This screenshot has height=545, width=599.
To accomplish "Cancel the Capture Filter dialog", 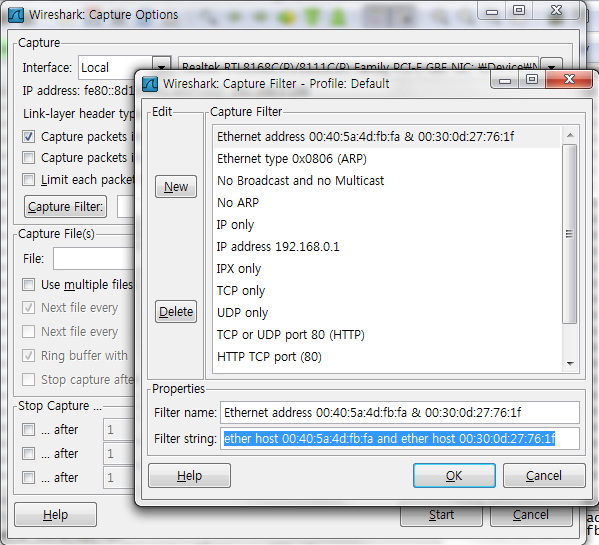I will 544,476.
